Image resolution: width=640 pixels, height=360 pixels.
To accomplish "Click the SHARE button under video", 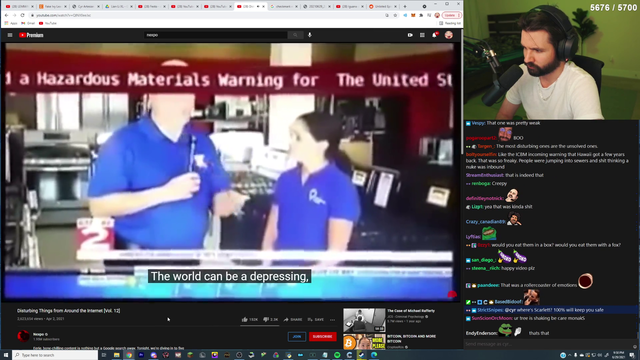I will [x=293, y=320].
